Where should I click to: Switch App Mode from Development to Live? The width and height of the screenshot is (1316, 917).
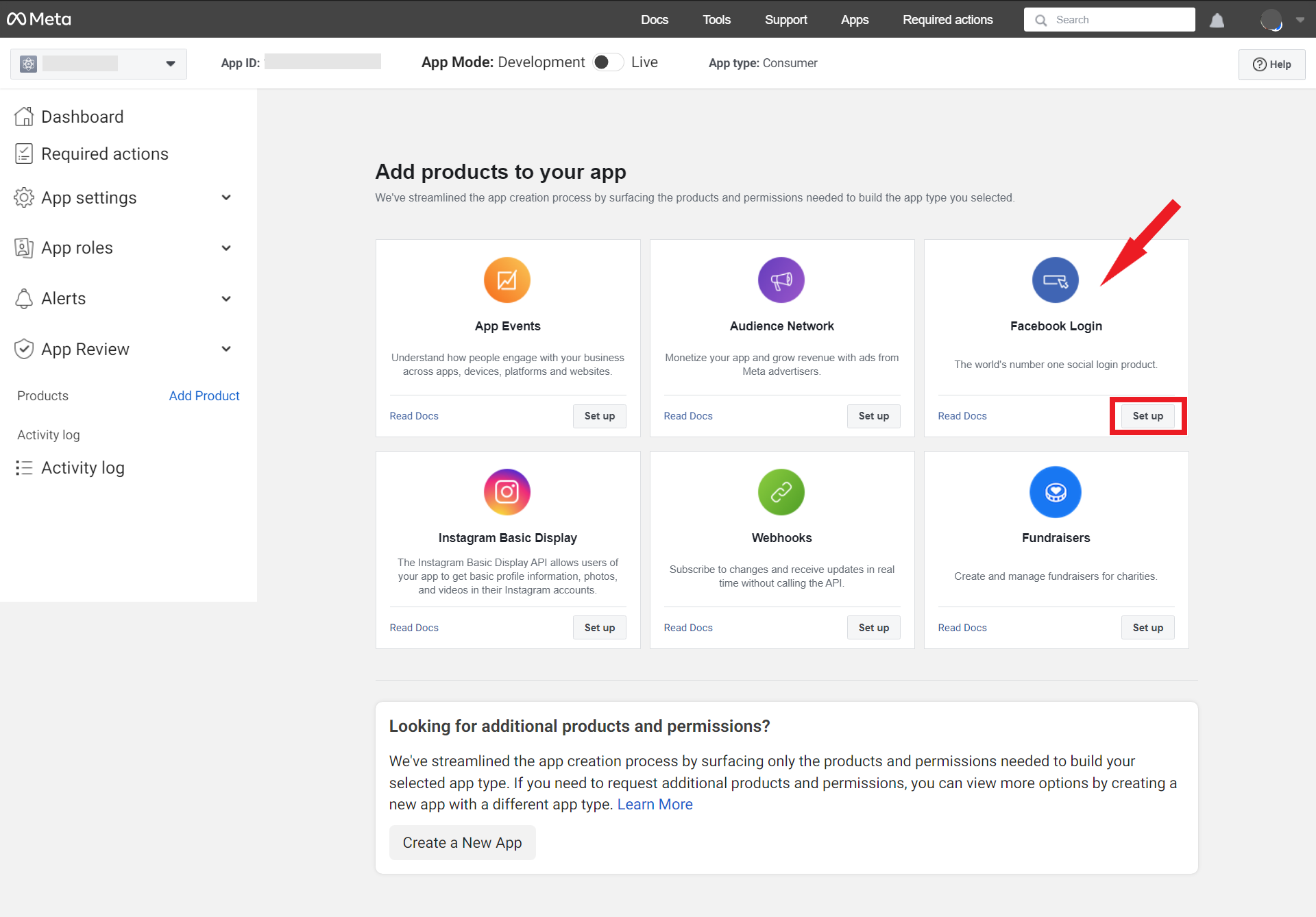click(607, 62)
